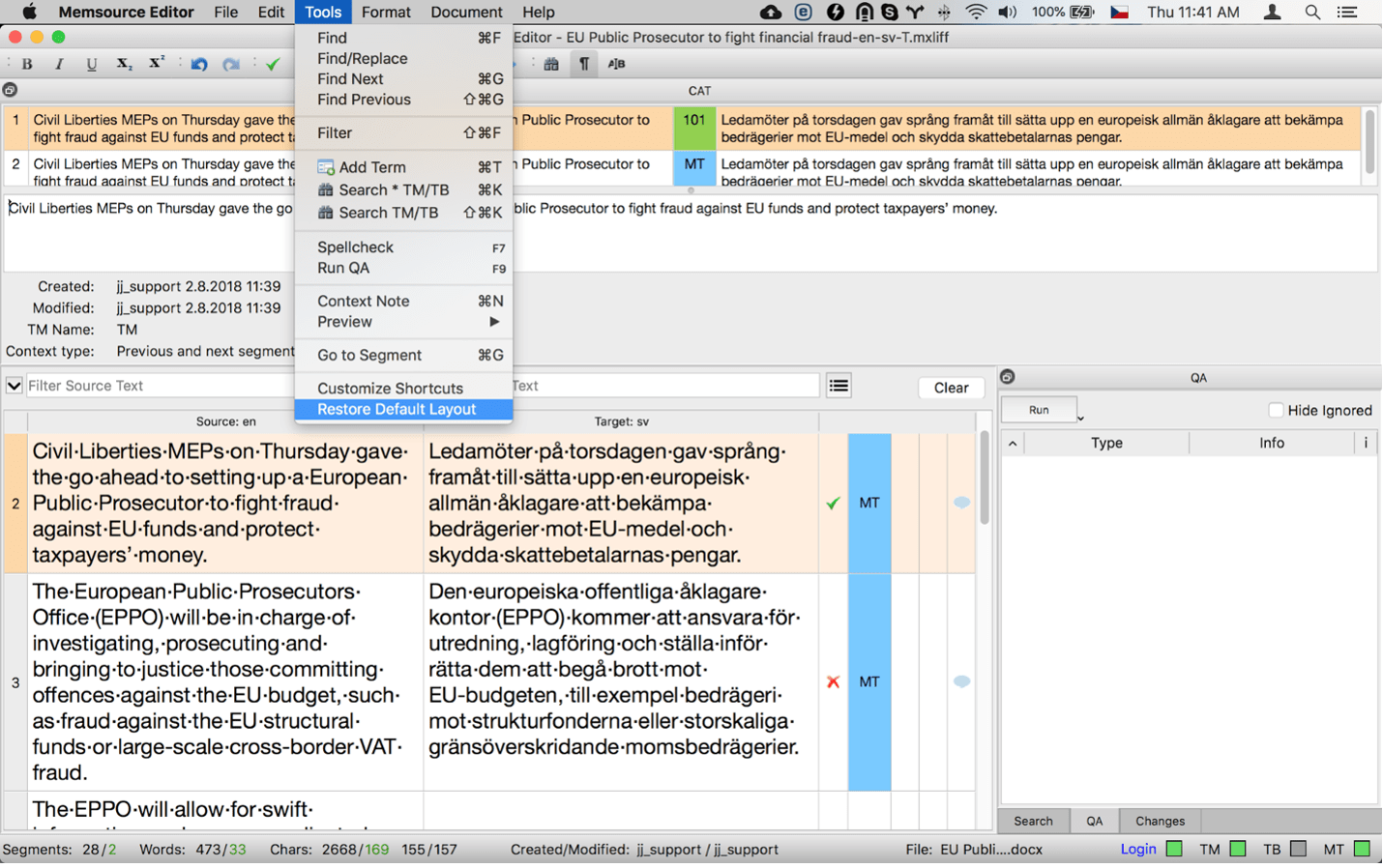Click the Login link in the status bar
This screenshot has height=868, width=1383.
click(x=1138, y=849)
